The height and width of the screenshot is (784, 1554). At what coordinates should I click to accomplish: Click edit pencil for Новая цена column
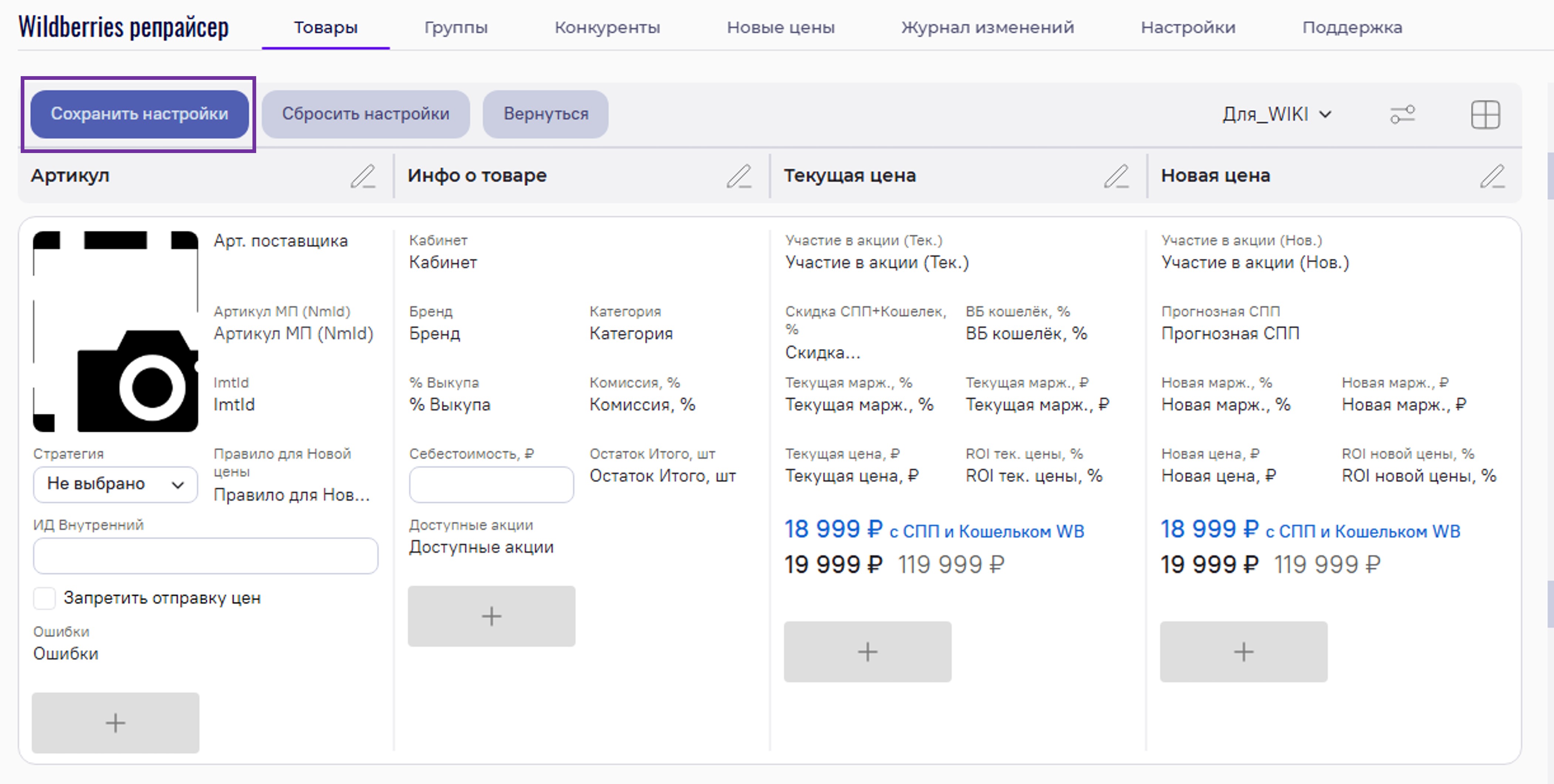tap(1492, 176)
